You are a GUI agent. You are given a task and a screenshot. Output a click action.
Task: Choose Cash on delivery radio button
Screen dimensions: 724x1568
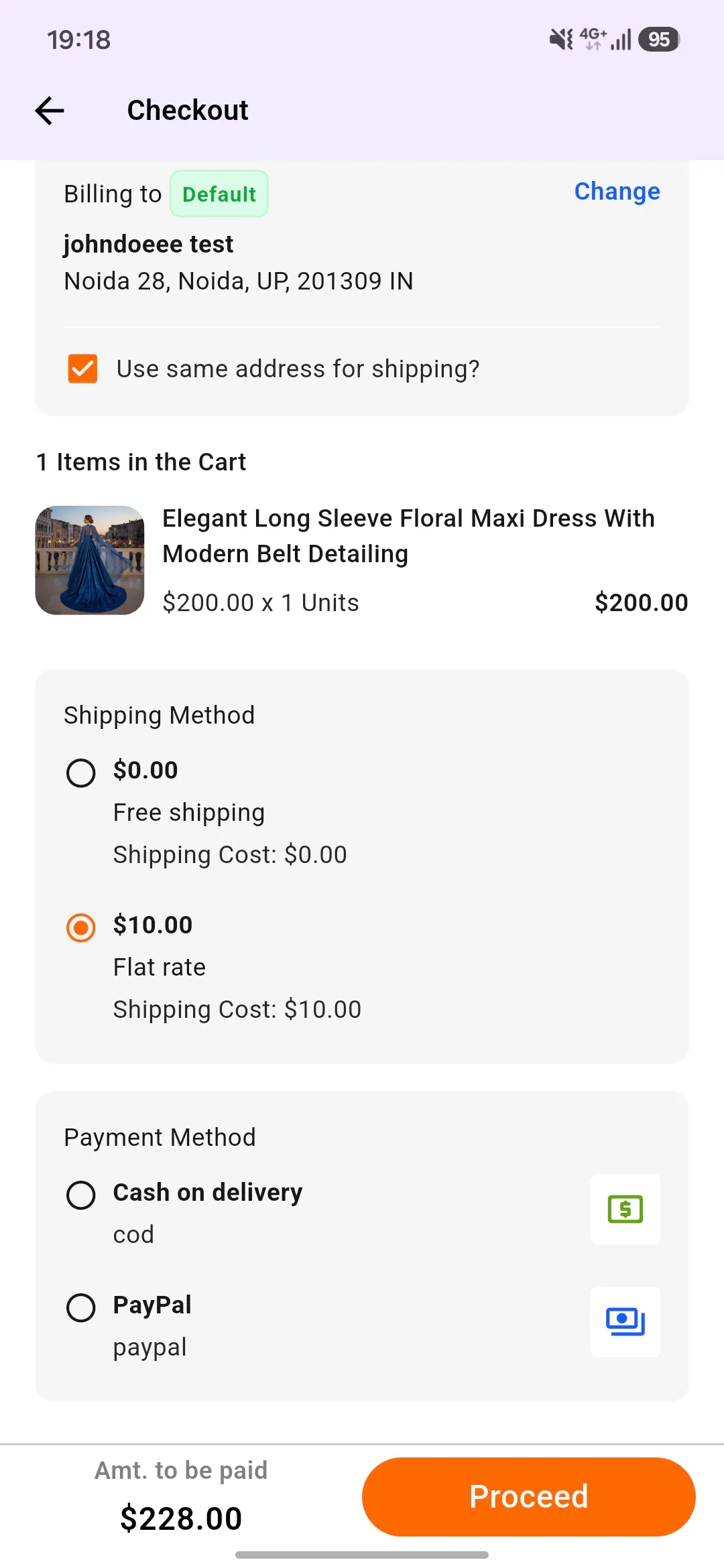coord(81,1195)
